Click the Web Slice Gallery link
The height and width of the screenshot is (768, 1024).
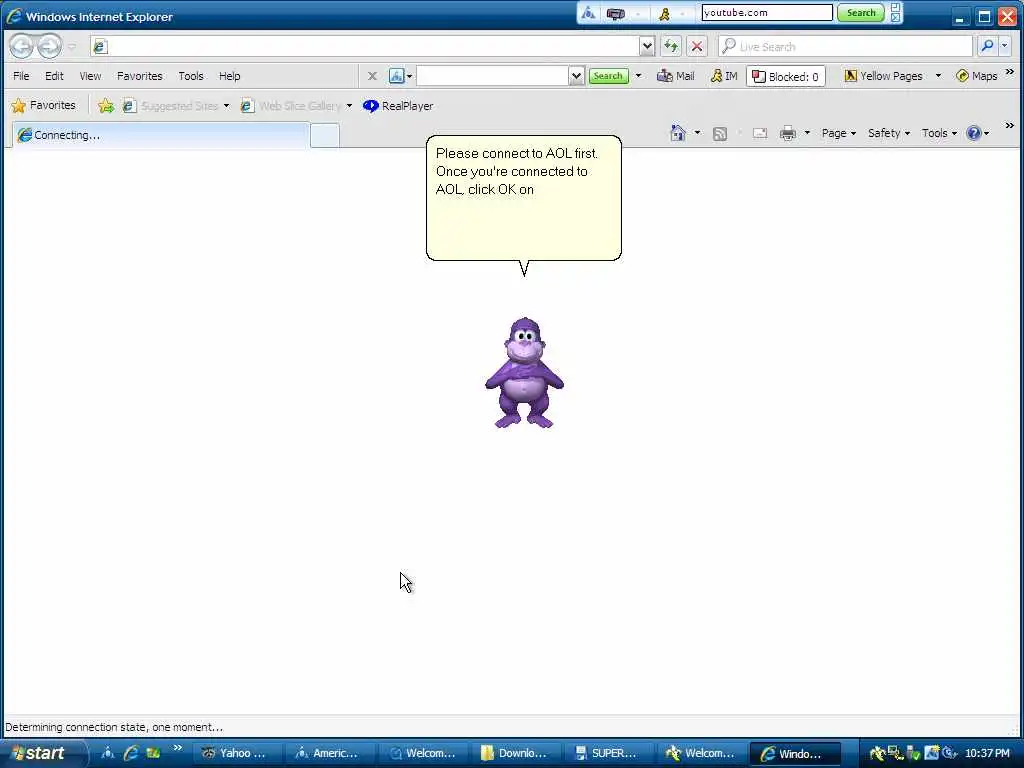[x=291, y=106]
